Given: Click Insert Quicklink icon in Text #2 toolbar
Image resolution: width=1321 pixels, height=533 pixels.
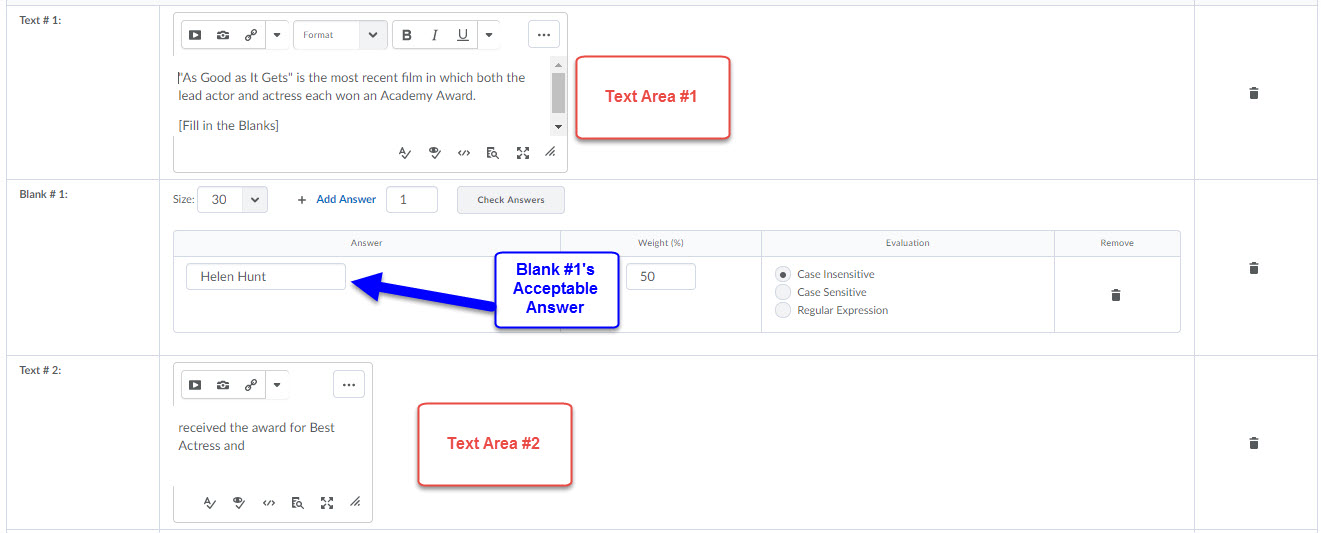Looking at the screenshot, I should click(251, 385).
